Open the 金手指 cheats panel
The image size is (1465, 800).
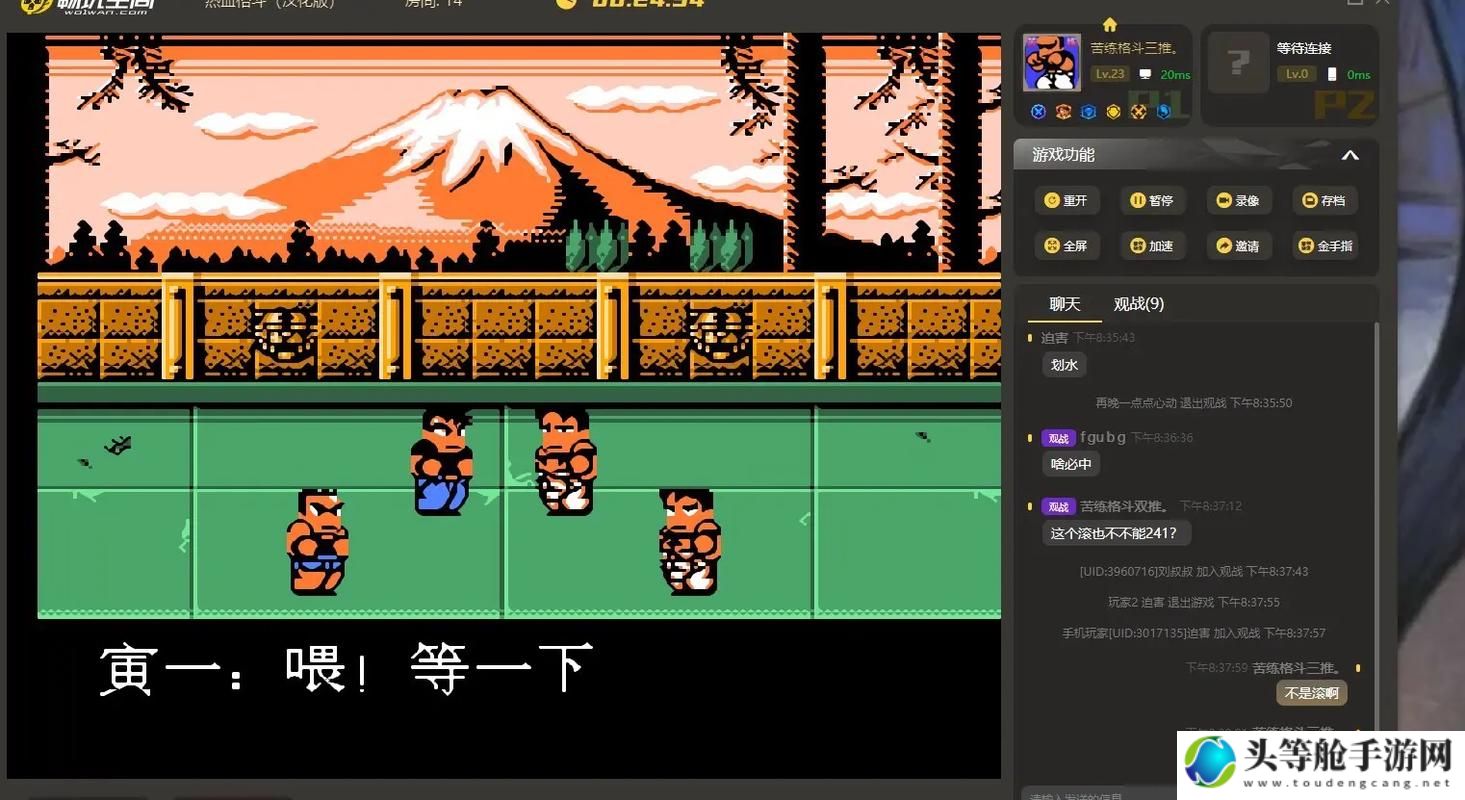coord(1324,246)
